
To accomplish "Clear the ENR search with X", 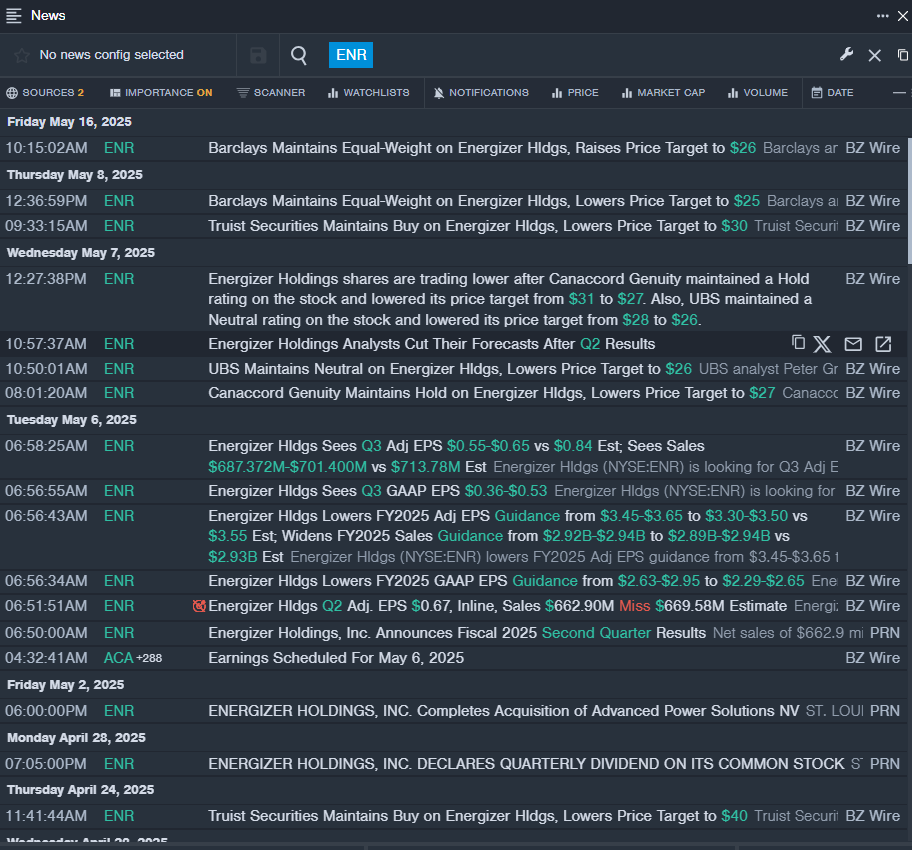I will click(x=874, y=55).
